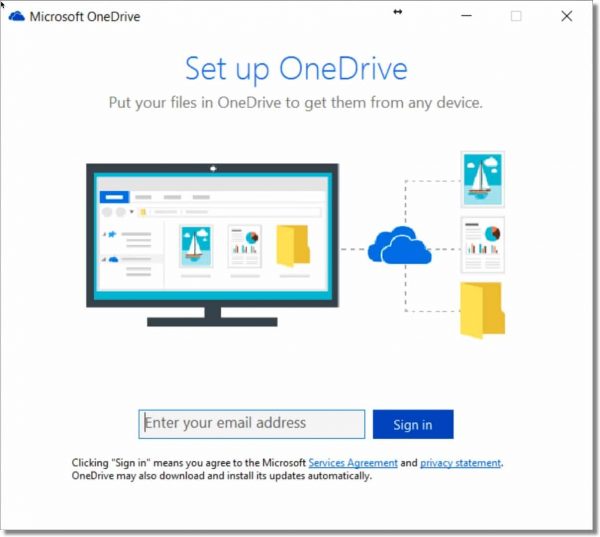
Task: Click the "Microsoft OneDrive" title text
Action: (85, 16)
